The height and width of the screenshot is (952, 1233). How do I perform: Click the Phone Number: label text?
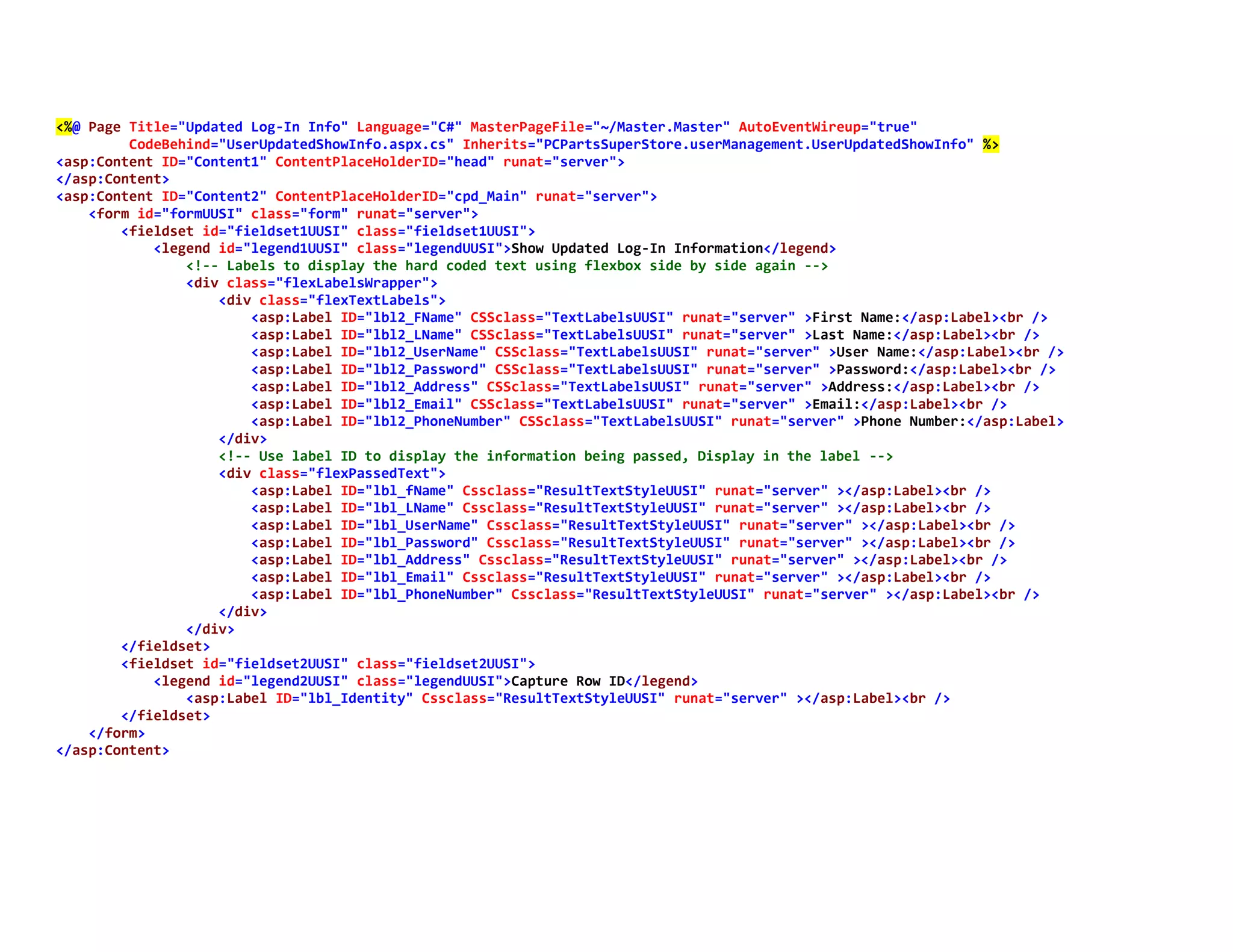coord(913,422)
